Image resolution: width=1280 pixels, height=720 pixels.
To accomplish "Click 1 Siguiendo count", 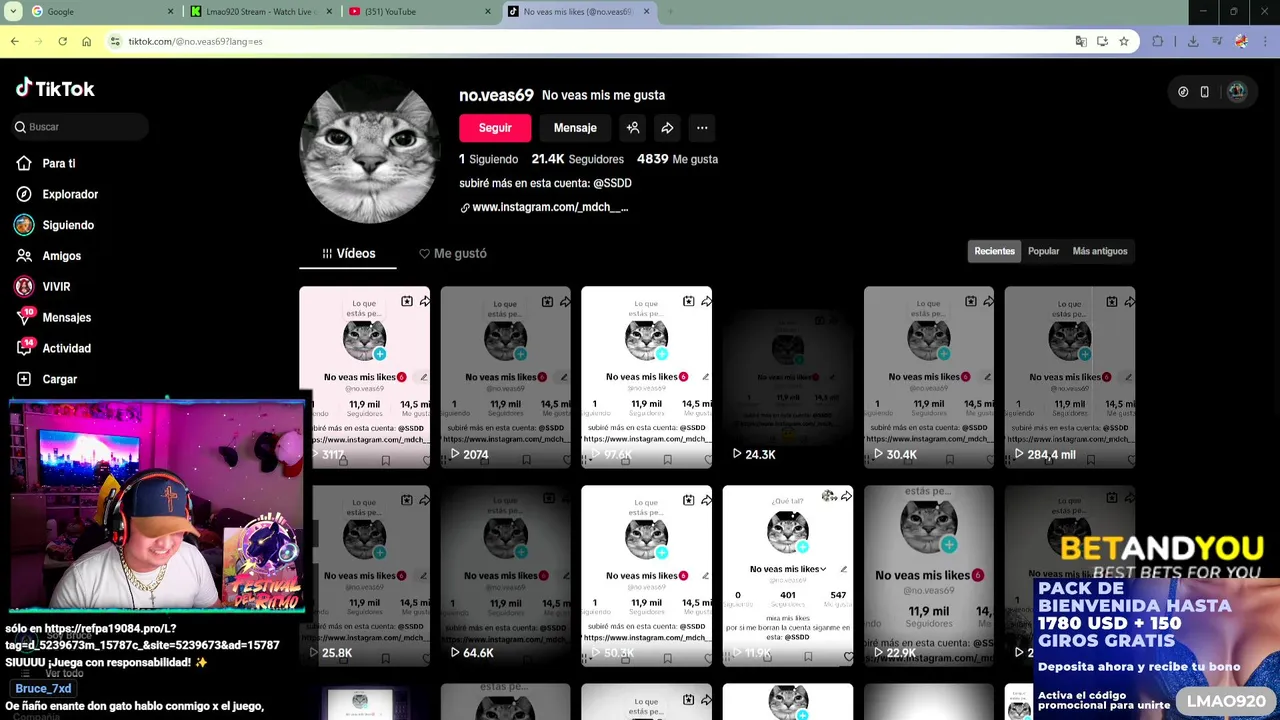I will [x=488, y=159].
